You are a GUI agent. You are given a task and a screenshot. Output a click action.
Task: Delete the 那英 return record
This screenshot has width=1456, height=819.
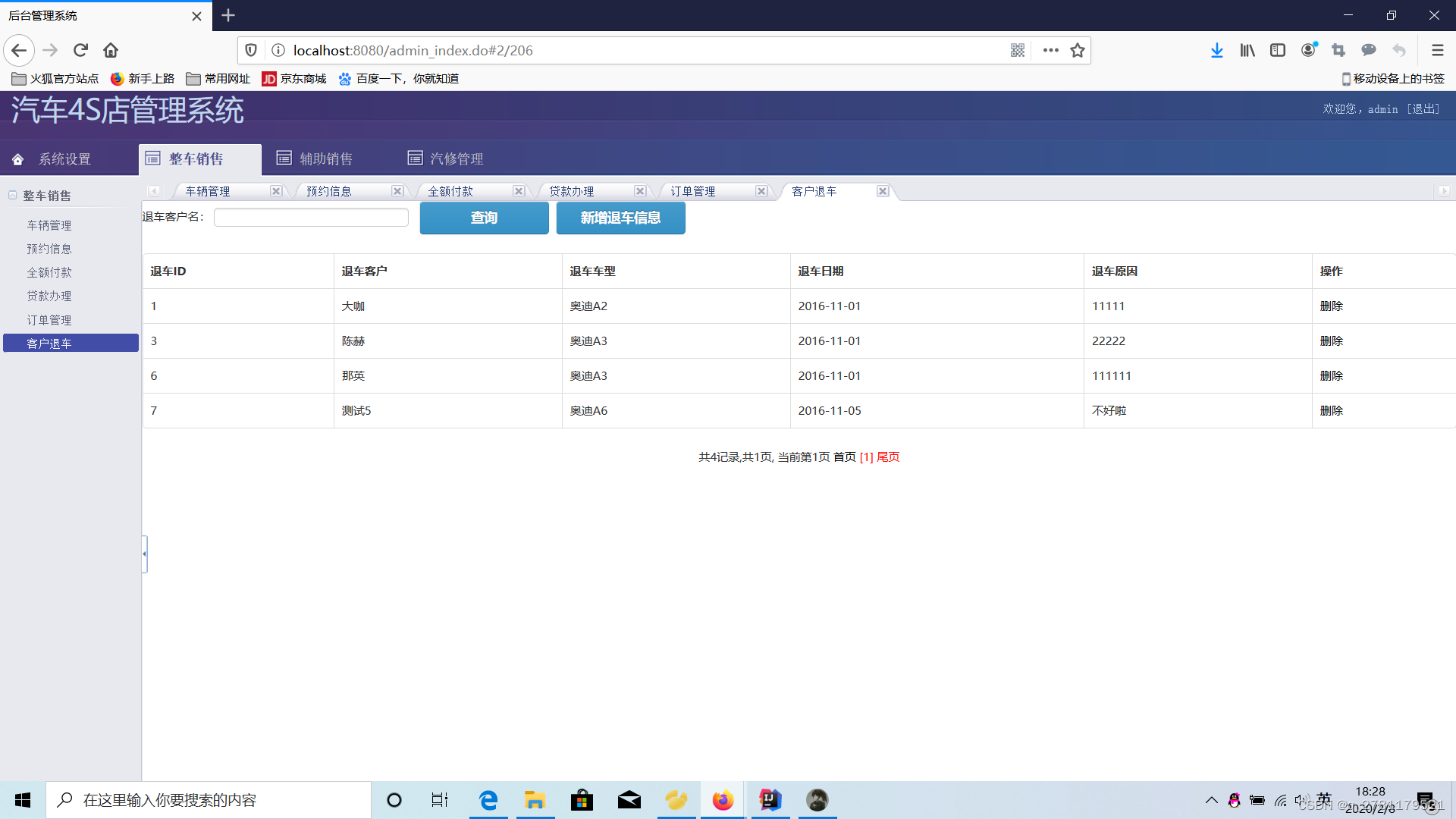pos(1331,376)
